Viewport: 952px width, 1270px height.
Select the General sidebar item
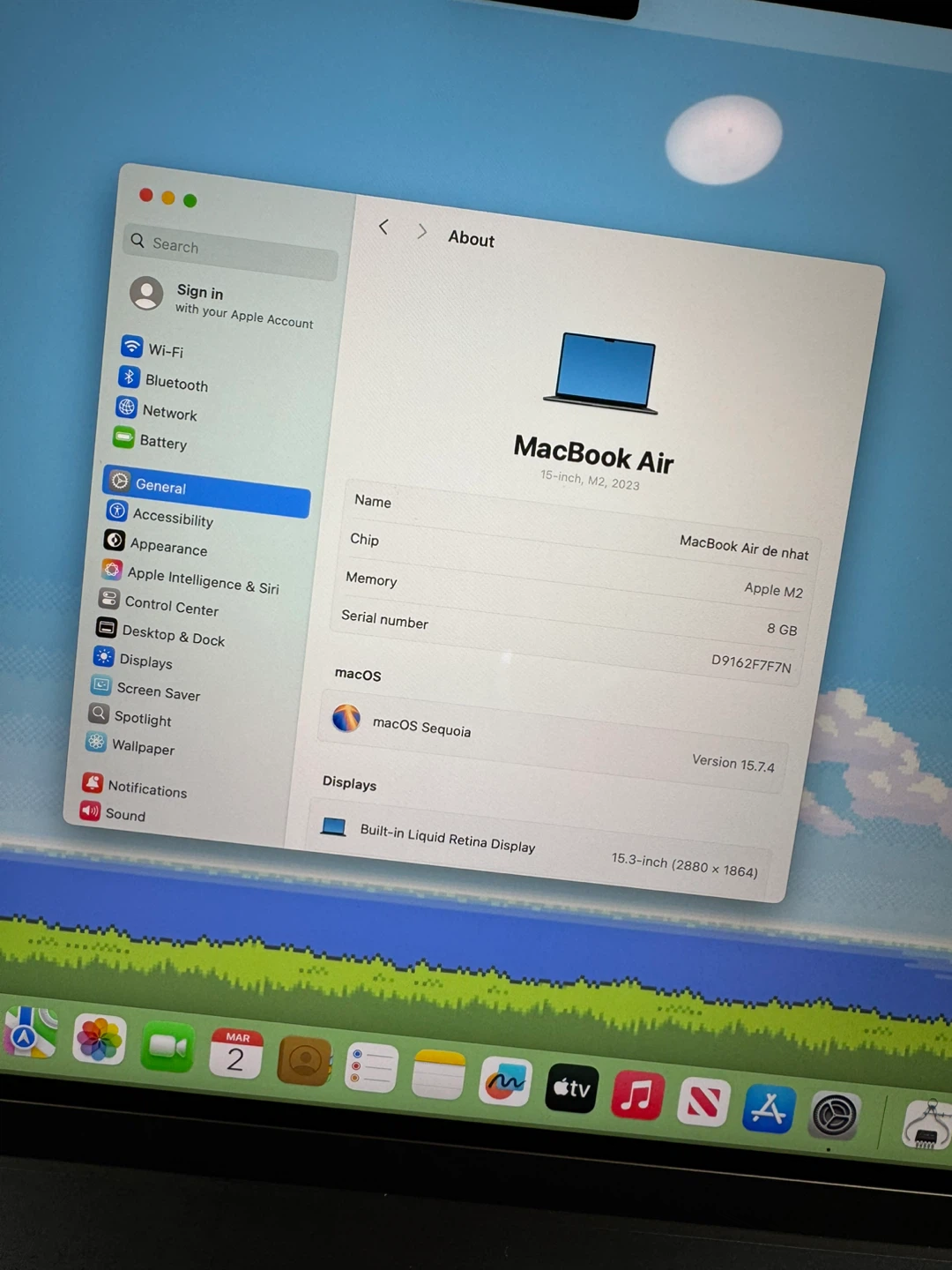(x=207, y=490)
